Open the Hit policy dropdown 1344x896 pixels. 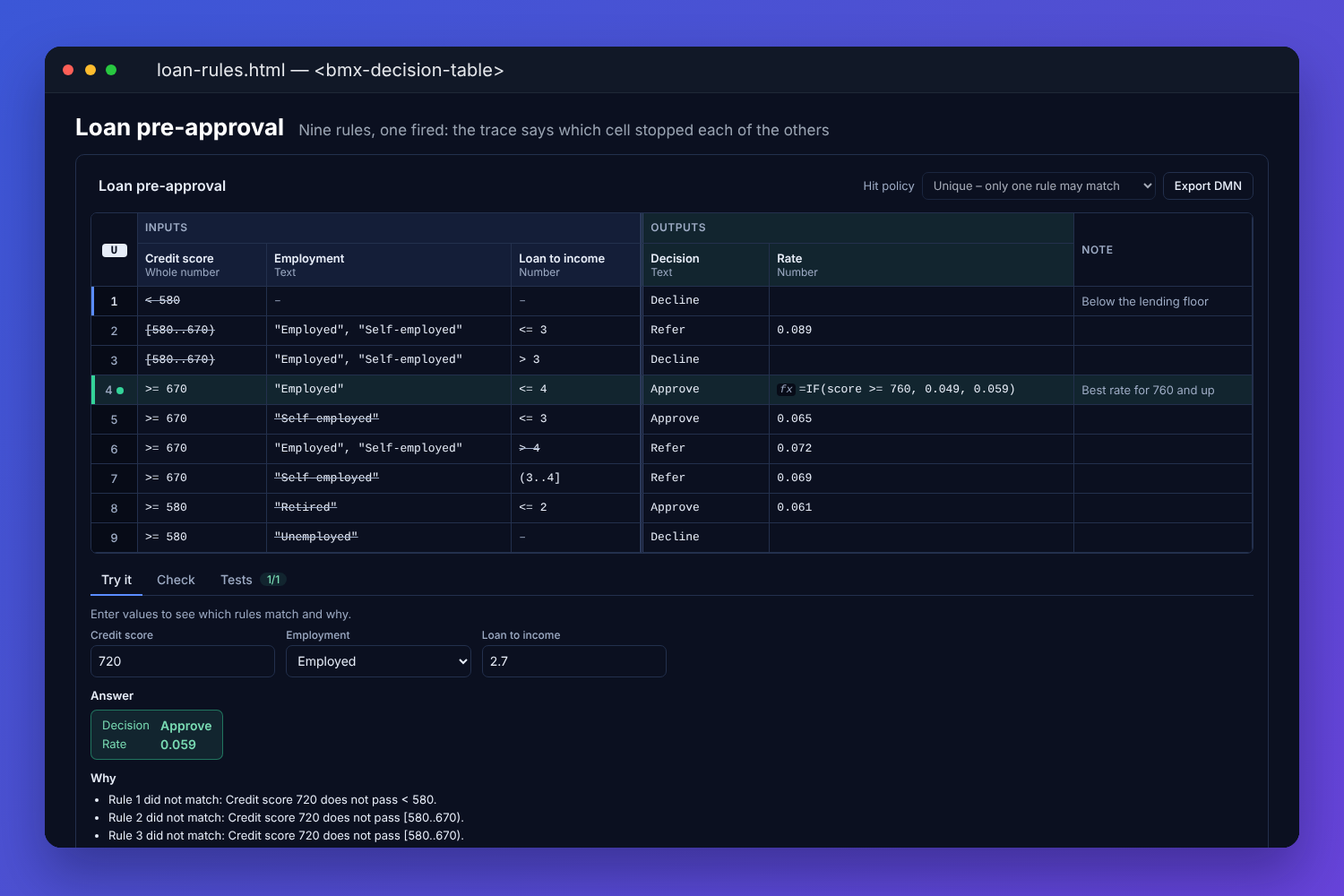click(1038, 186)
